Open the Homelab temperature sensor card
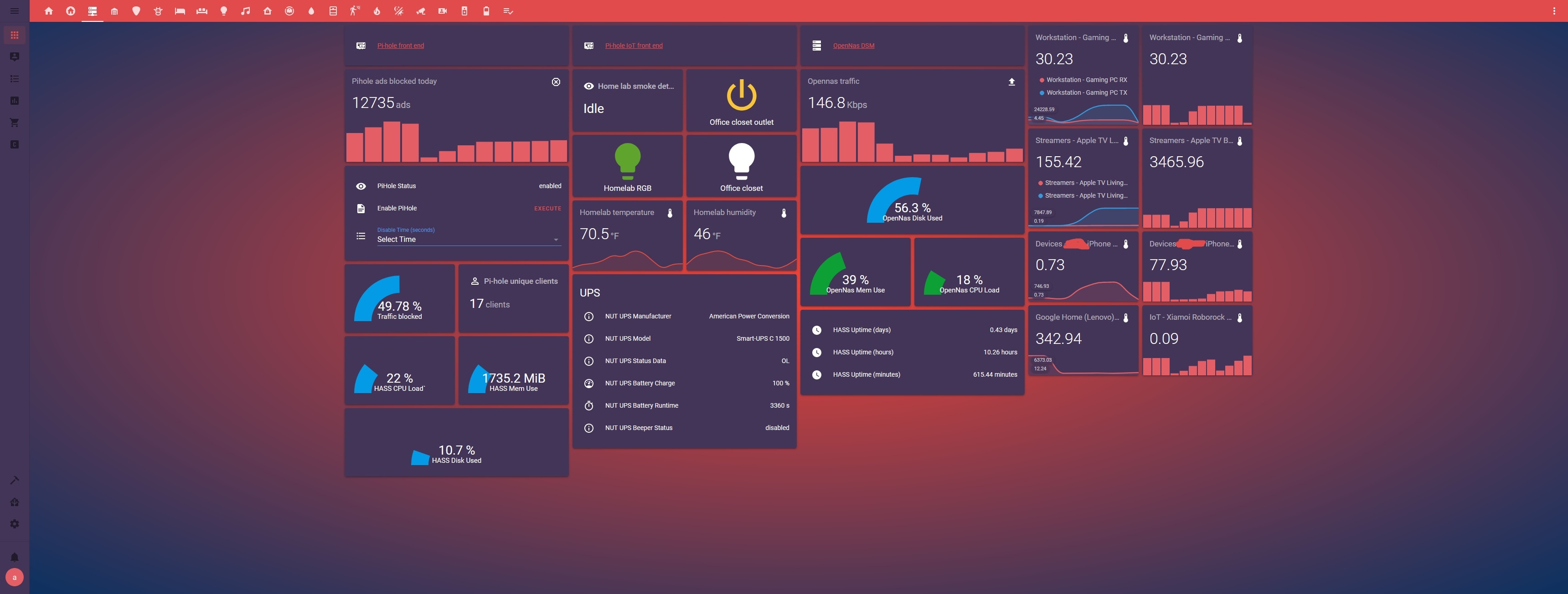 click(x=627, y=236)
